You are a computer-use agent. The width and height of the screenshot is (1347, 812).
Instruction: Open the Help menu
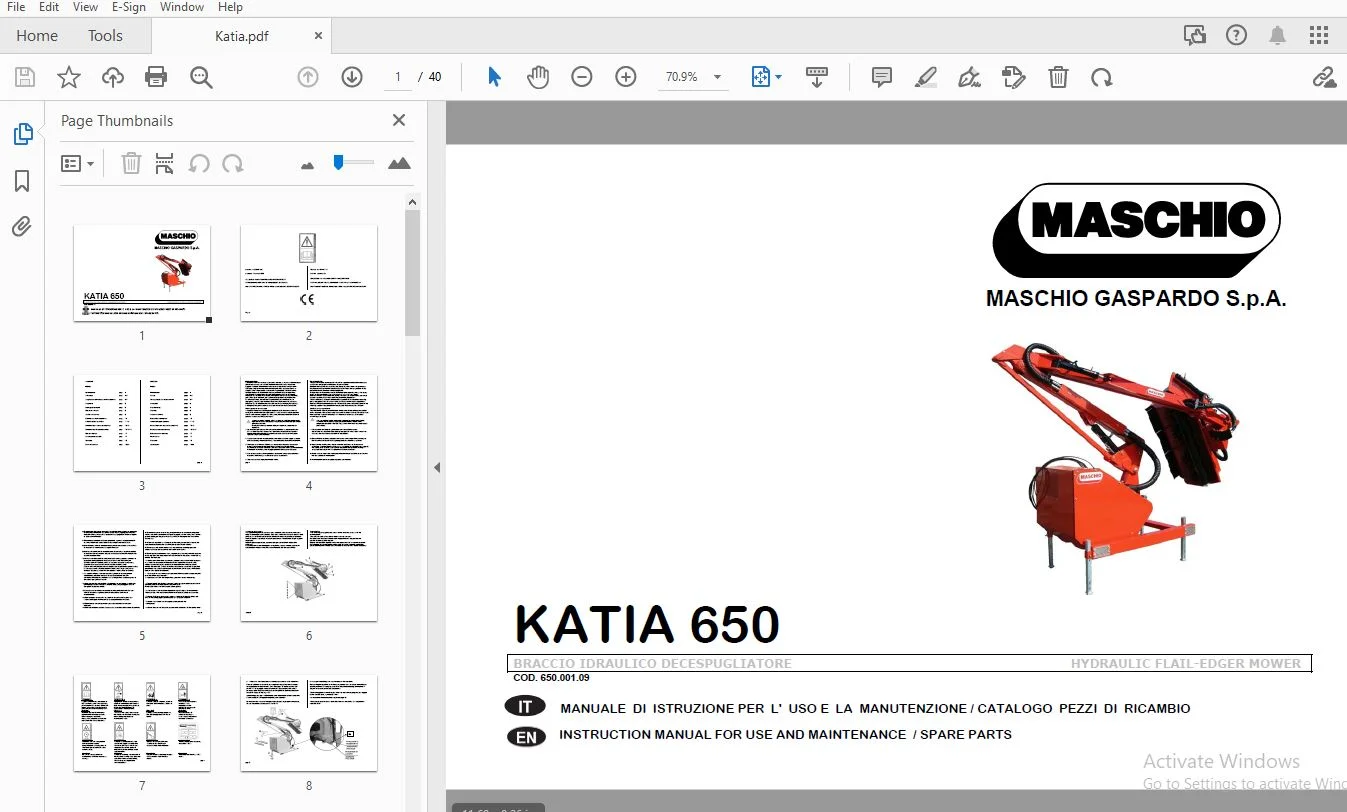pos(230,7)
